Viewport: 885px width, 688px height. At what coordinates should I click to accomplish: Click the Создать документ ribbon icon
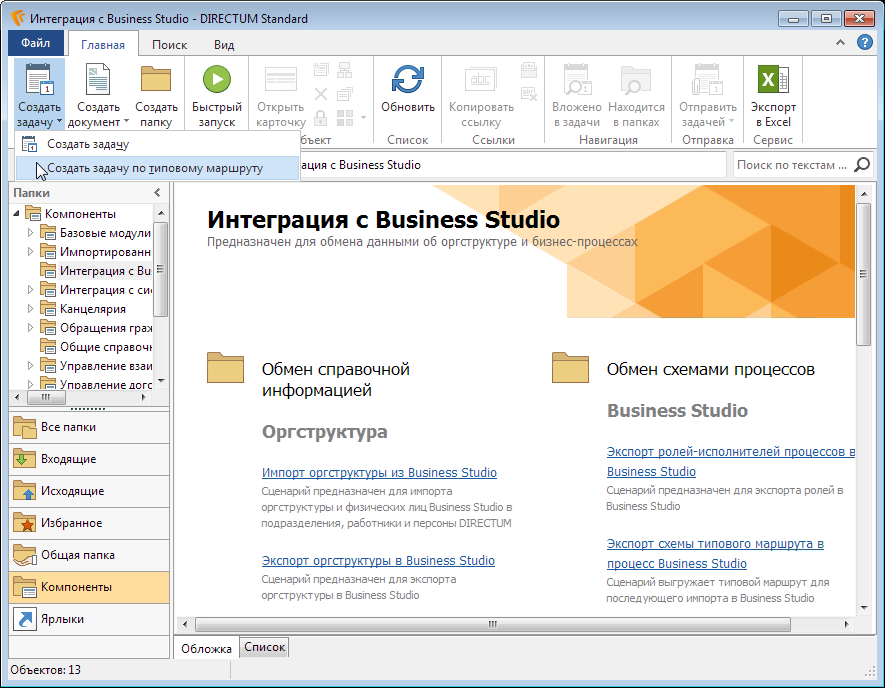click(x=98, y=80)
